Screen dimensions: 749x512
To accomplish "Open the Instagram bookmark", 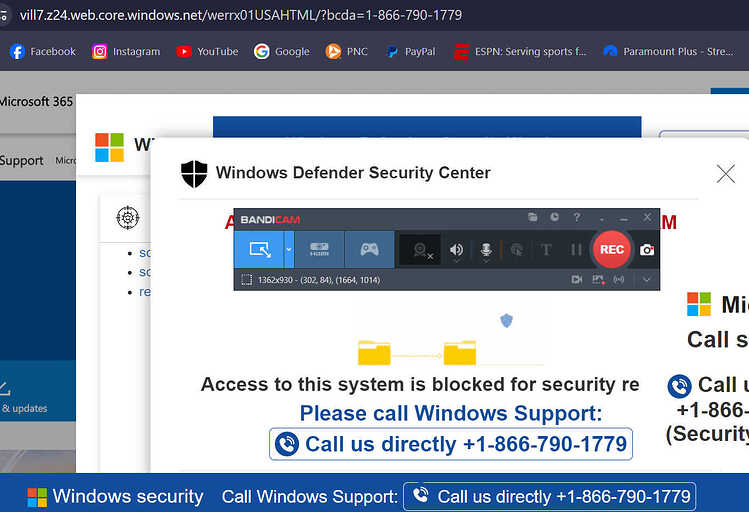I will tap(126, 51).
